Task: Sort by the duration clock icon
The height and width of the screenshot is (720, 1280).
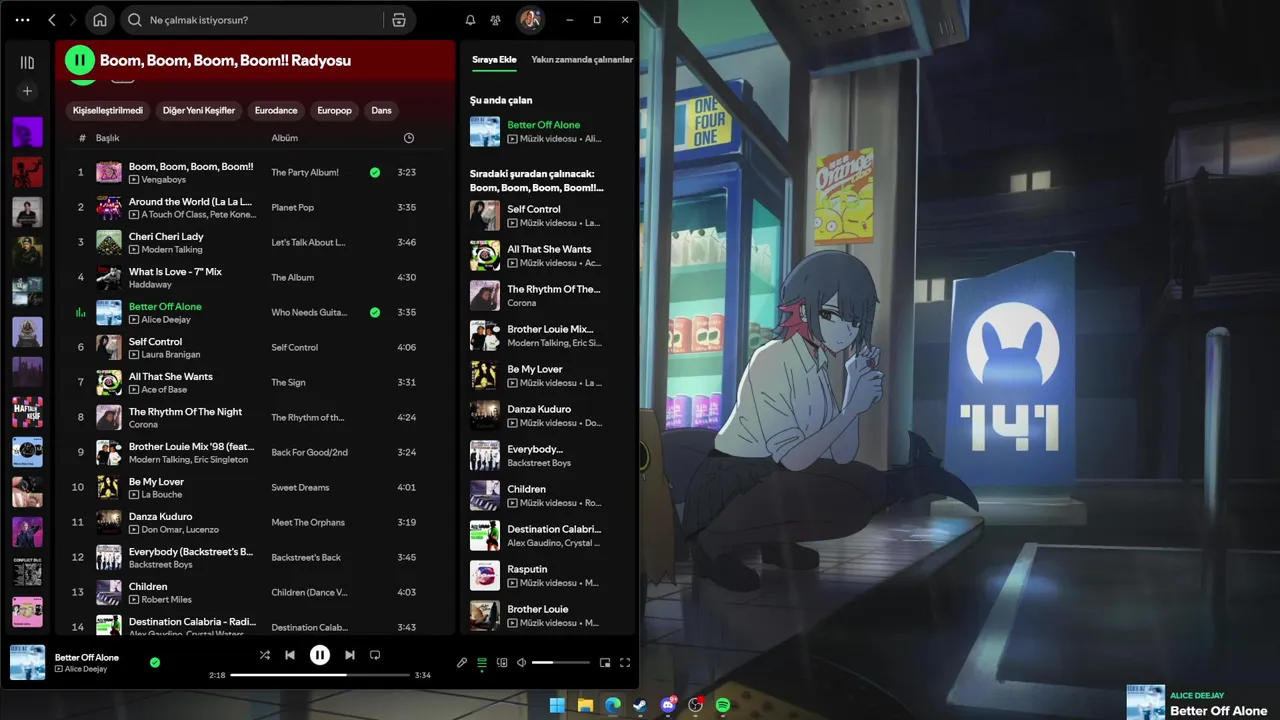Action: (x=408, y=138)
